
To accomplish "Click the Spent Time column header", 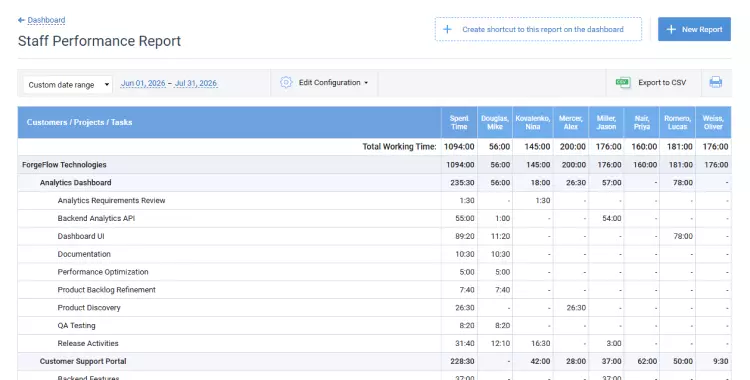I will [x=459, y=123].
